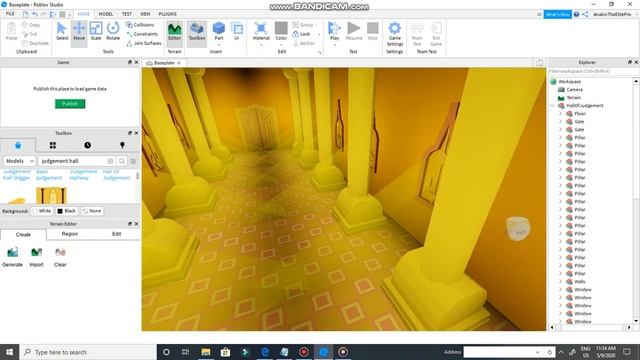
Task: Open Toolbox Creations lightbulb tab
Action: coord(122,145)
